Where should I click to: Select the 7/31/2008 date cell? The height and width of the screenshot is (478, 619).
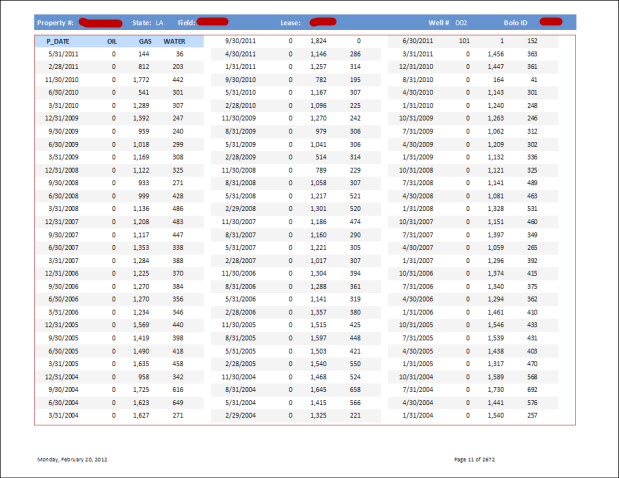(418, 183)
